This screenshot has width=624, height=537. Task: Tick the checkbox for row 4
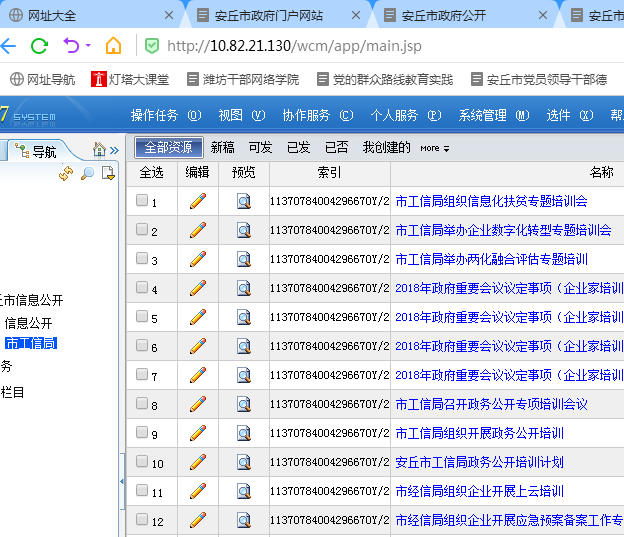tap(142, 287)
